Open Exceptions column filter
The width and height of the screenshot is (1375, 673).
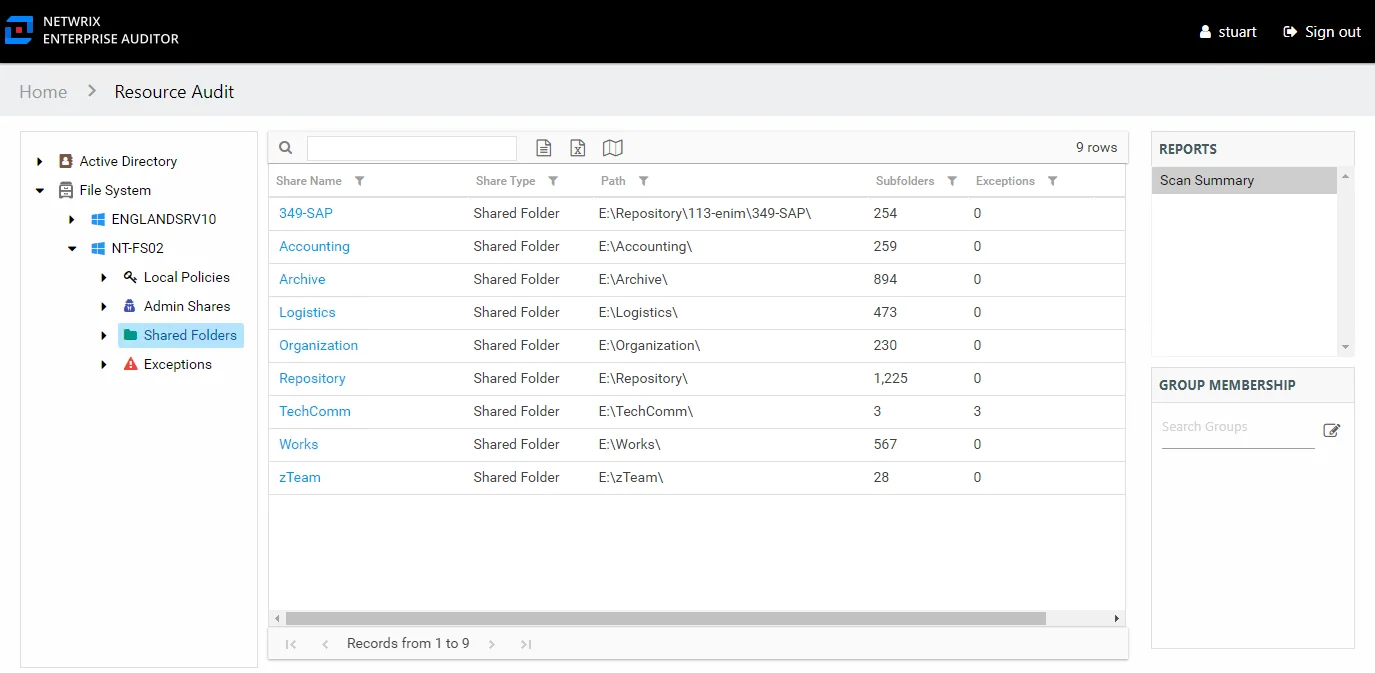pyautogui.click(x=1052, y=181)
